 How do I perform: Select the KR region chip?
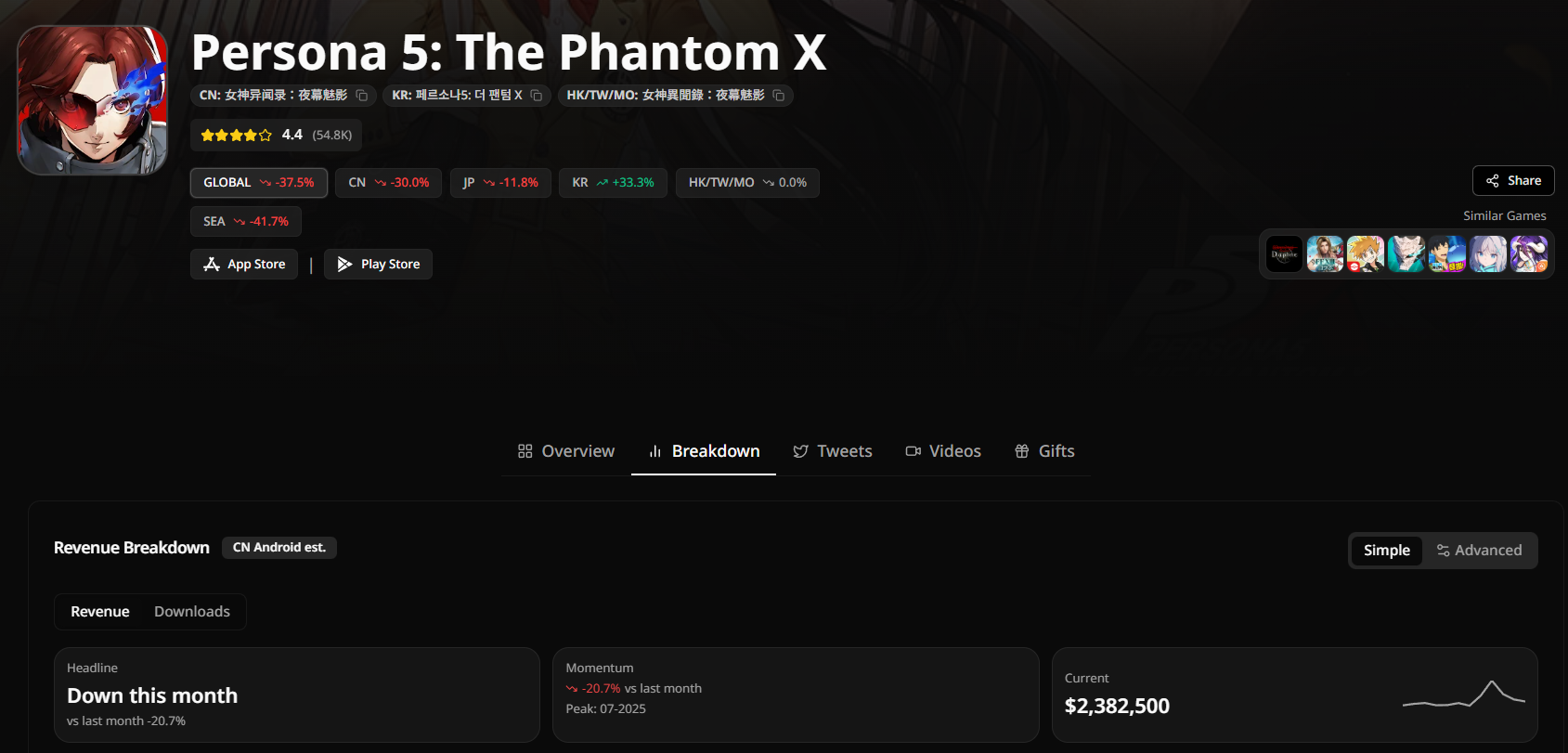[613, 183]
